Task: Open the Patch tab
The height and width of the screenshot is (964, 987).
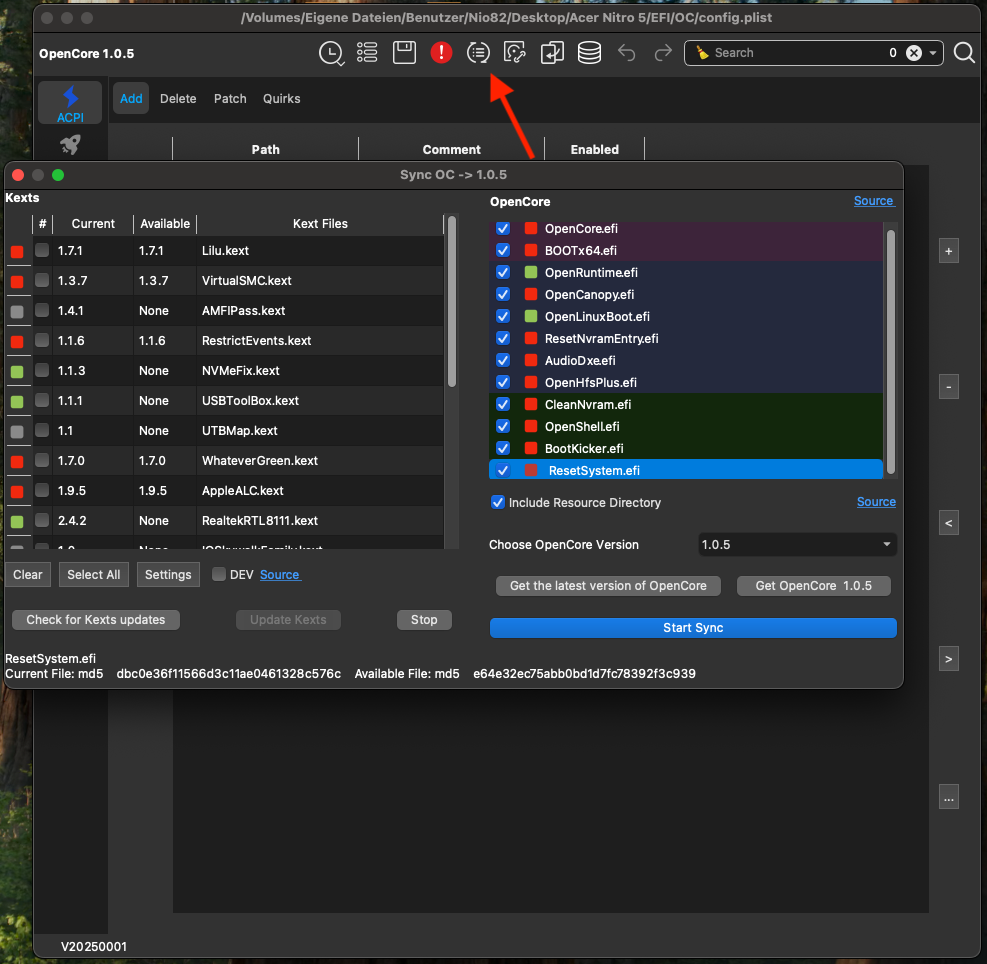Action: pos(230,99)
